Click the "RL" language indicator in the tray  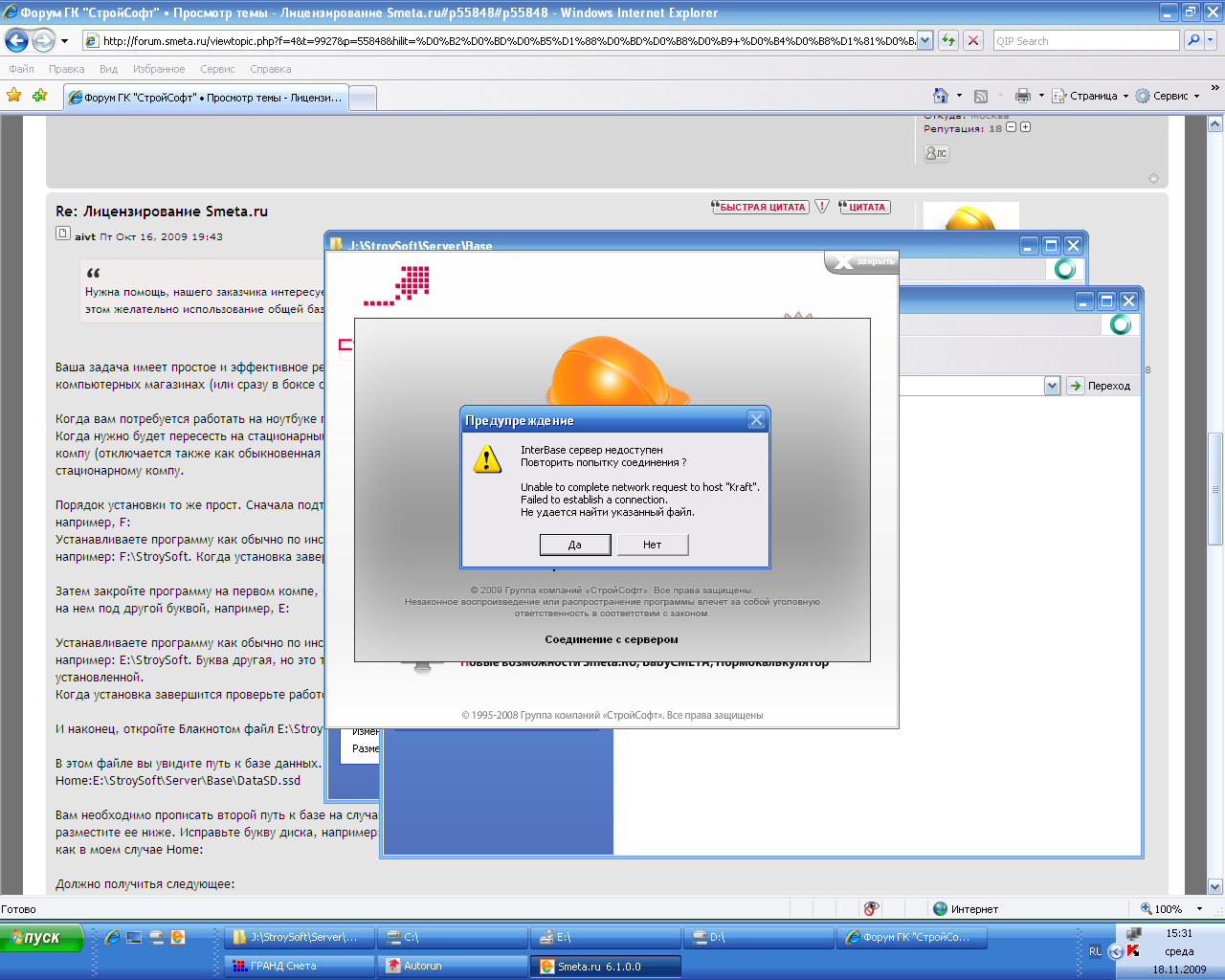[x=1095, y=951]
